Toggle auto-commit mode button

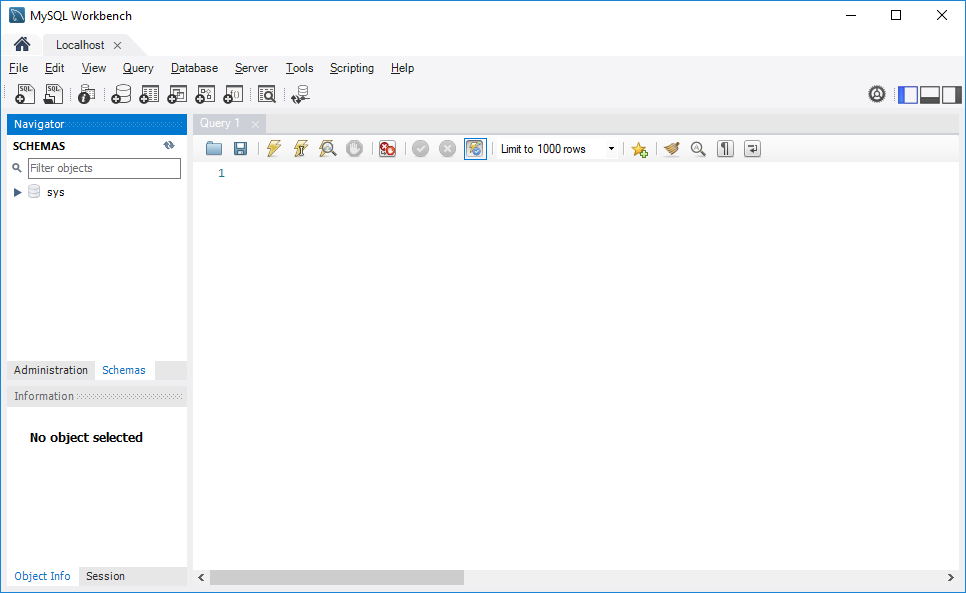click(475, 148)
